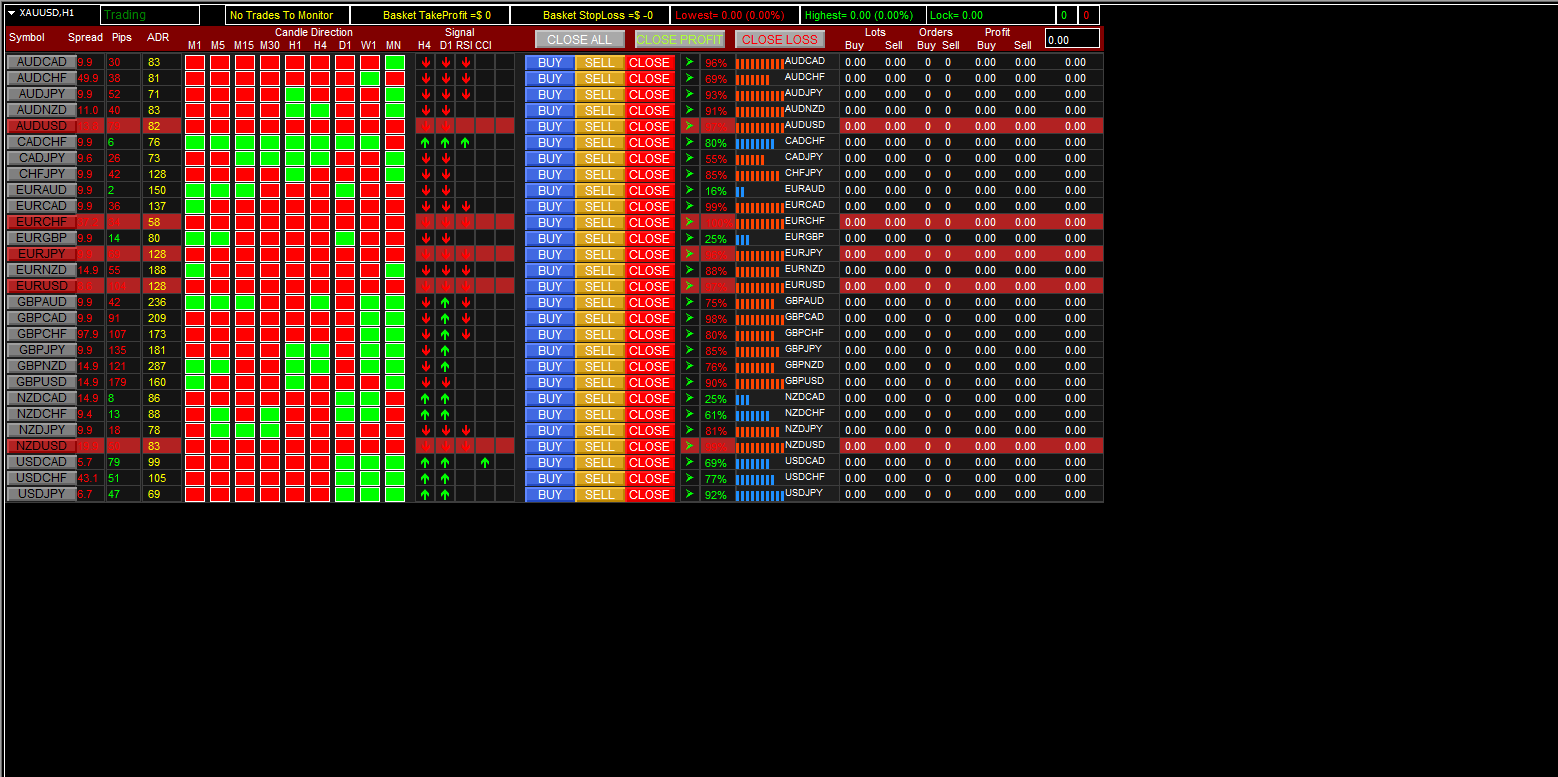Select the GBPNZD symbol button
Viewport: 1558px width, 777px height.
click(42, 366)
